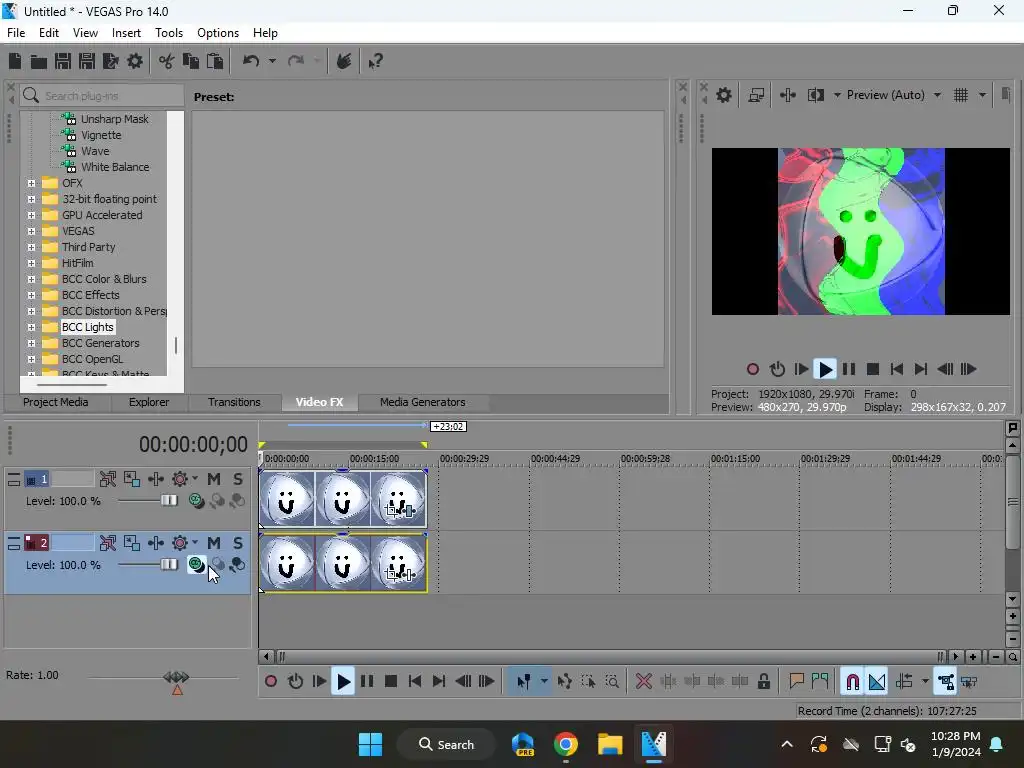
Task: Open the Tools menu
Action: (x=168, y=33)
